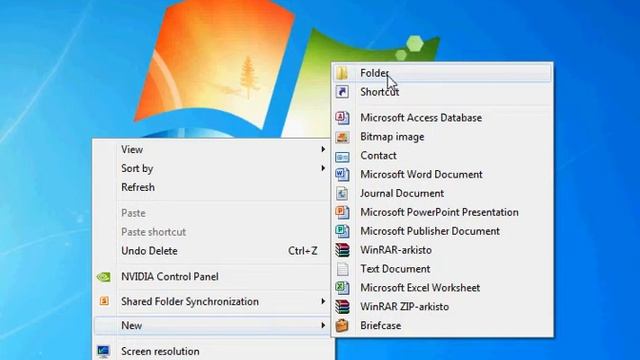The height and width of the screenshot is (360, 640).
Task: Select Briefcase label in submenu
Action: click(380, 325)
